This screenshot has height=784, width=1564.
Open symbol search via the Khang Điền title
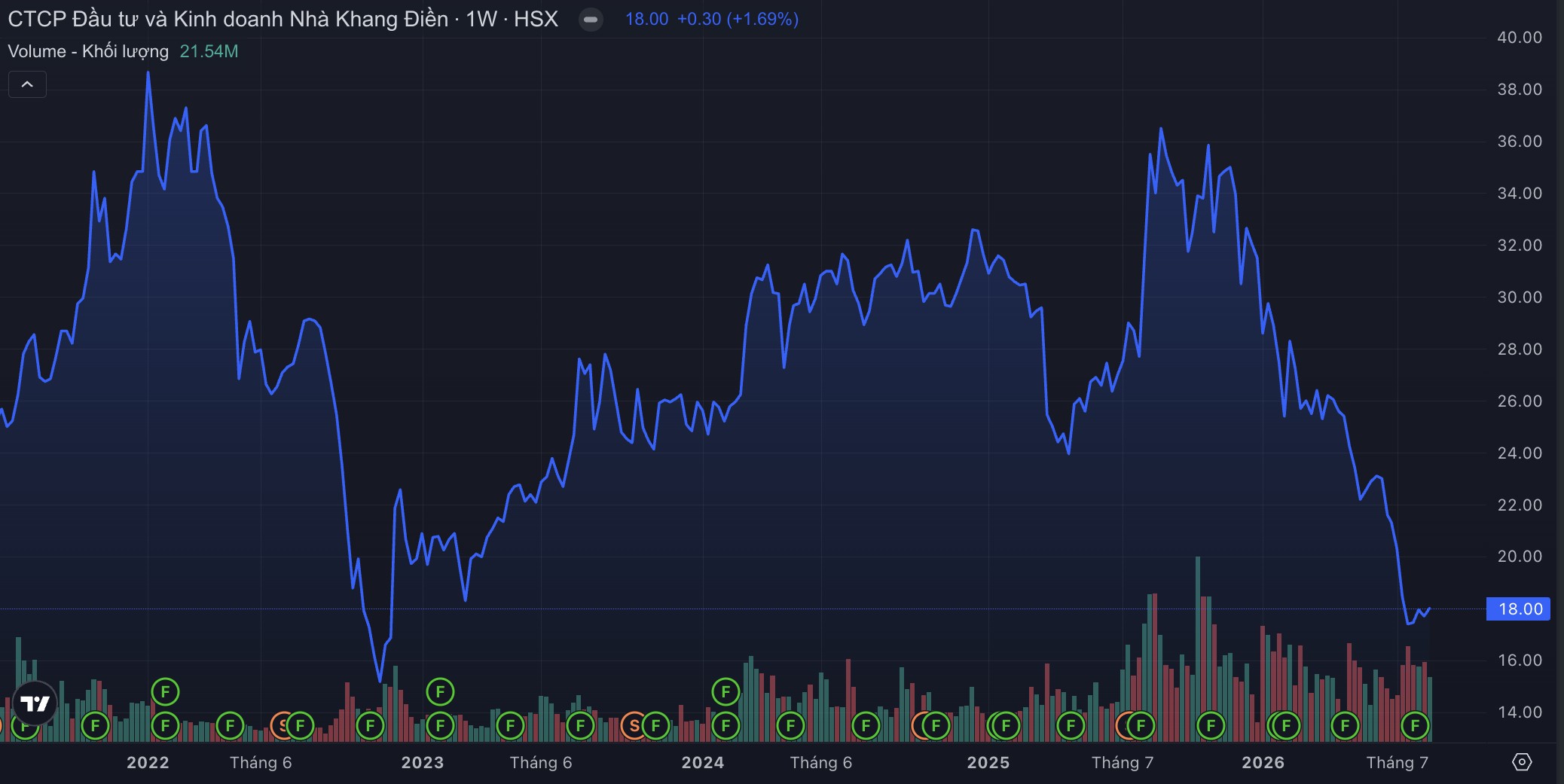[x=283, y=19]
